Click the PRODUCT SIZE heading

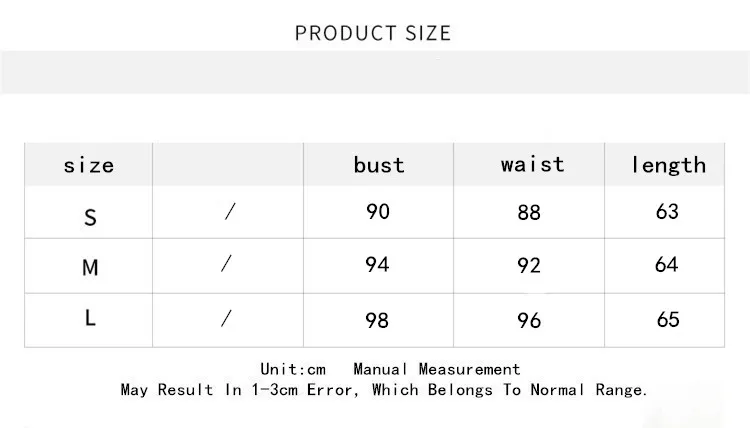click(373, 33)
